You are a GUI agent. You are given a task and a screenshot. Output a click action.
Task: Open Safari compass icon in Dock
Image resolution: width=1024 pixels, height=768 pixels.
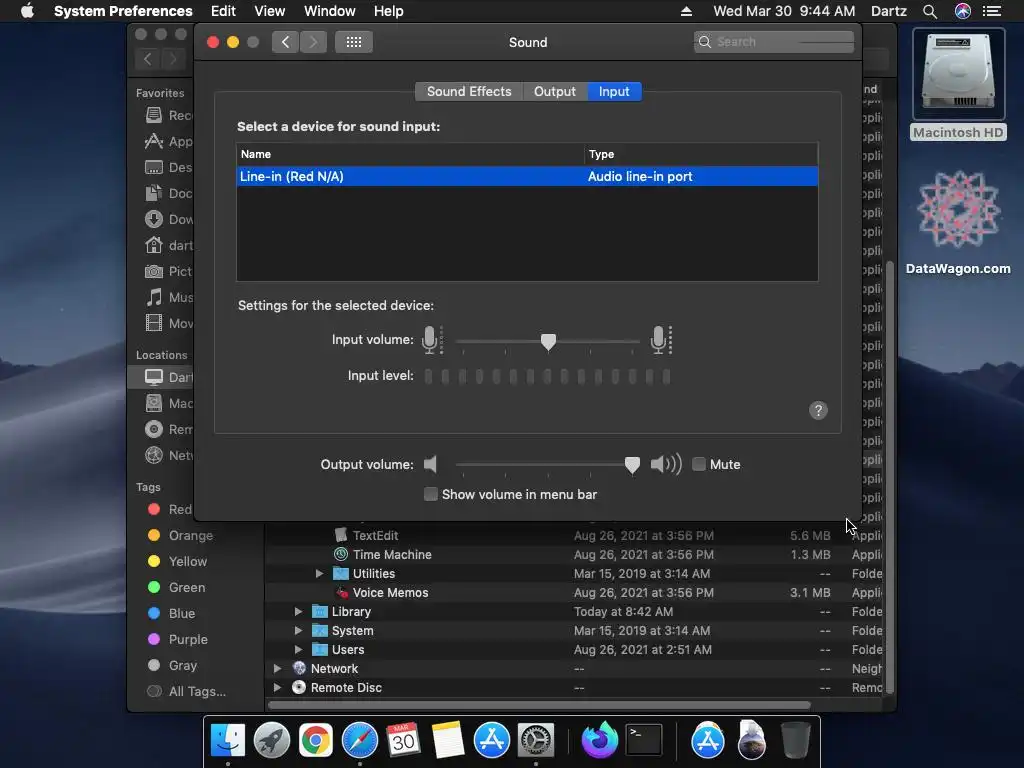pyautogui.click(x=360, y=740)
